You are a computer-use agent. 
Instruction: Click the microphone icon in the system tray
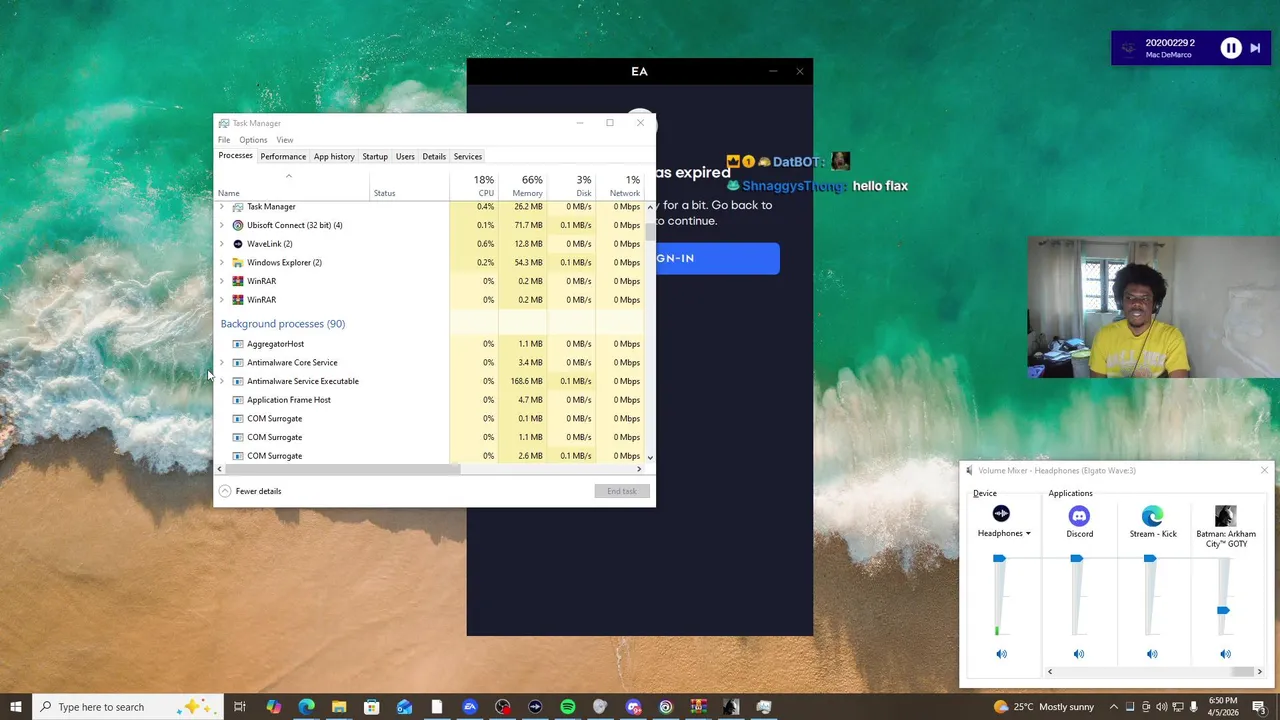pos(1193,707)
